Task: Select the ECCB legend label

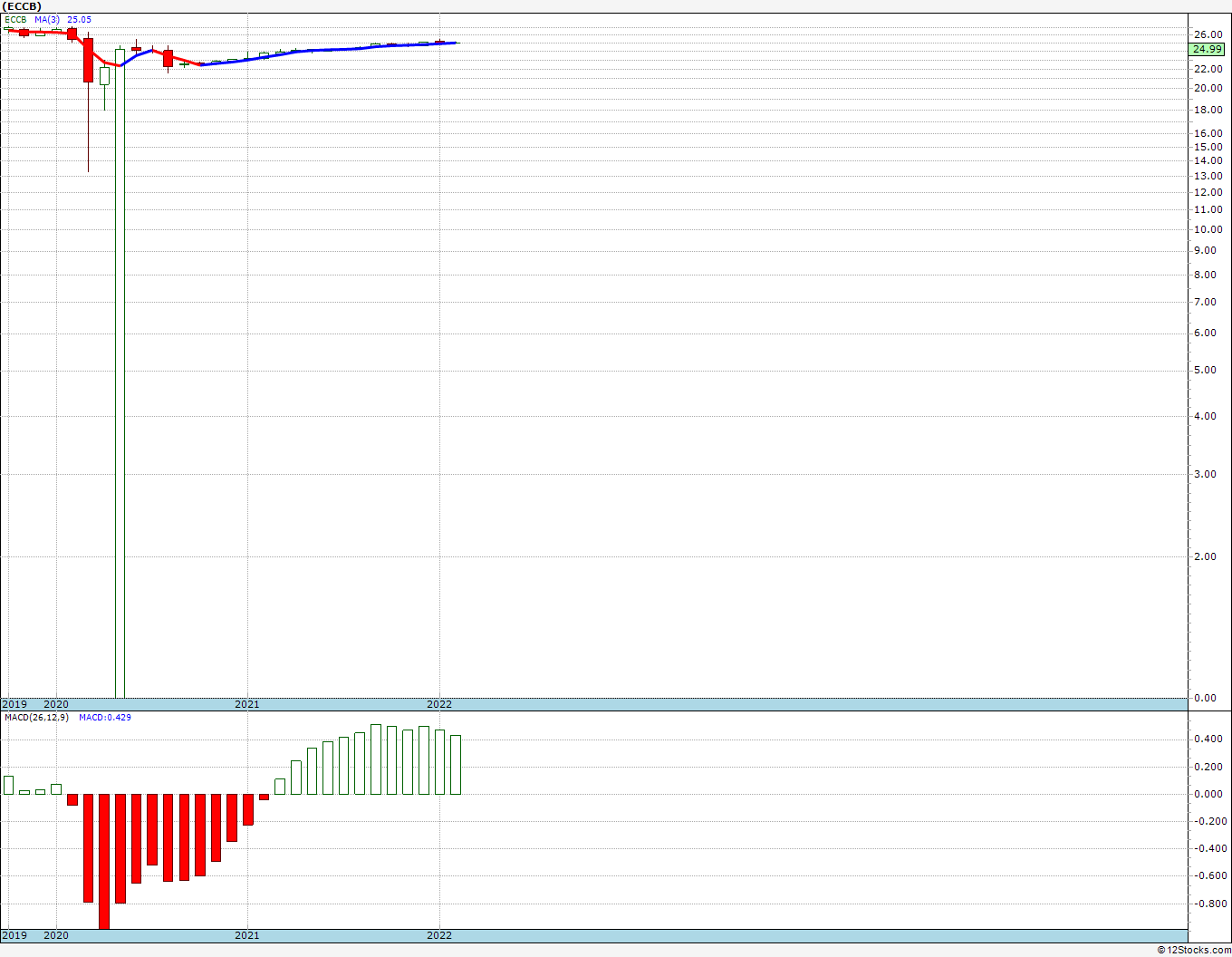Action: [16, 19]
